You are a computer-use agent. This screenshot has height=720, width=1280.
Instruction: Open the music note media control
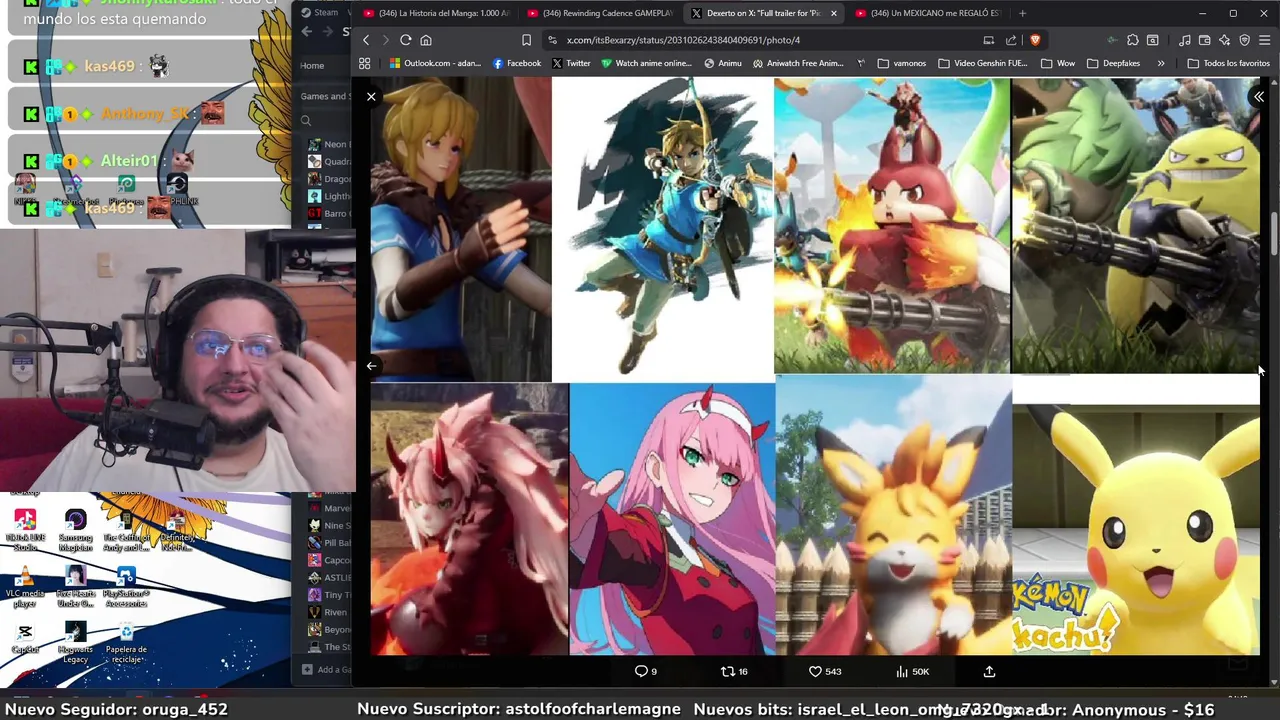pyautogui.click(x=1185, y=40)
